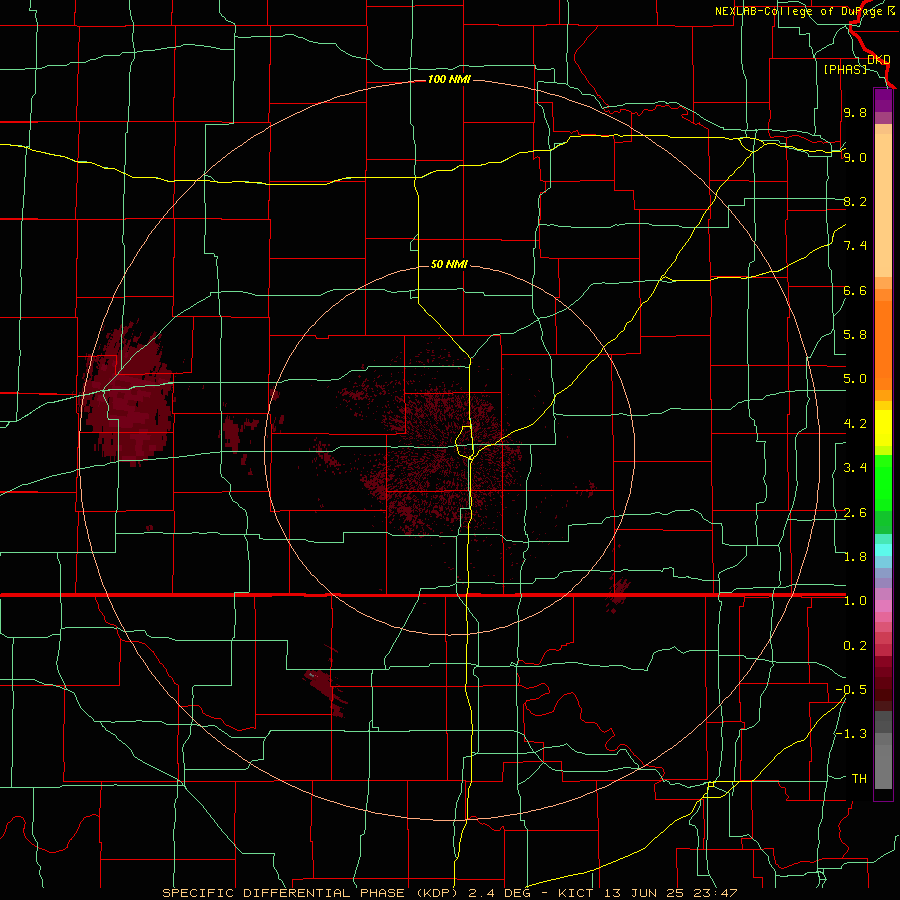Click the bright yellow color bar segment
Screen dimensions: 900x900
[x=883, y=428]
